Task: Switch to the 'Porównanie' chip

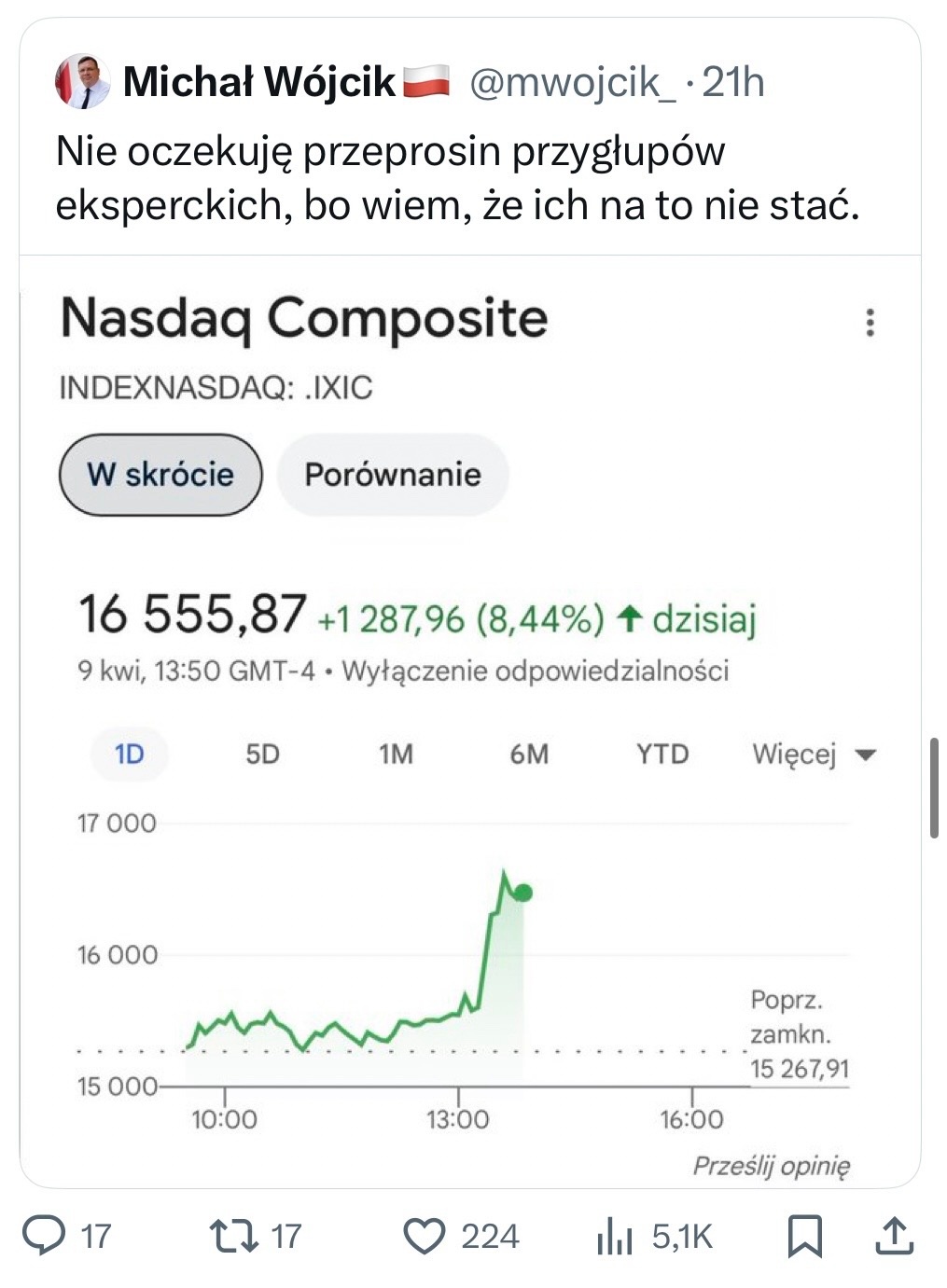Action: [393, 475]
